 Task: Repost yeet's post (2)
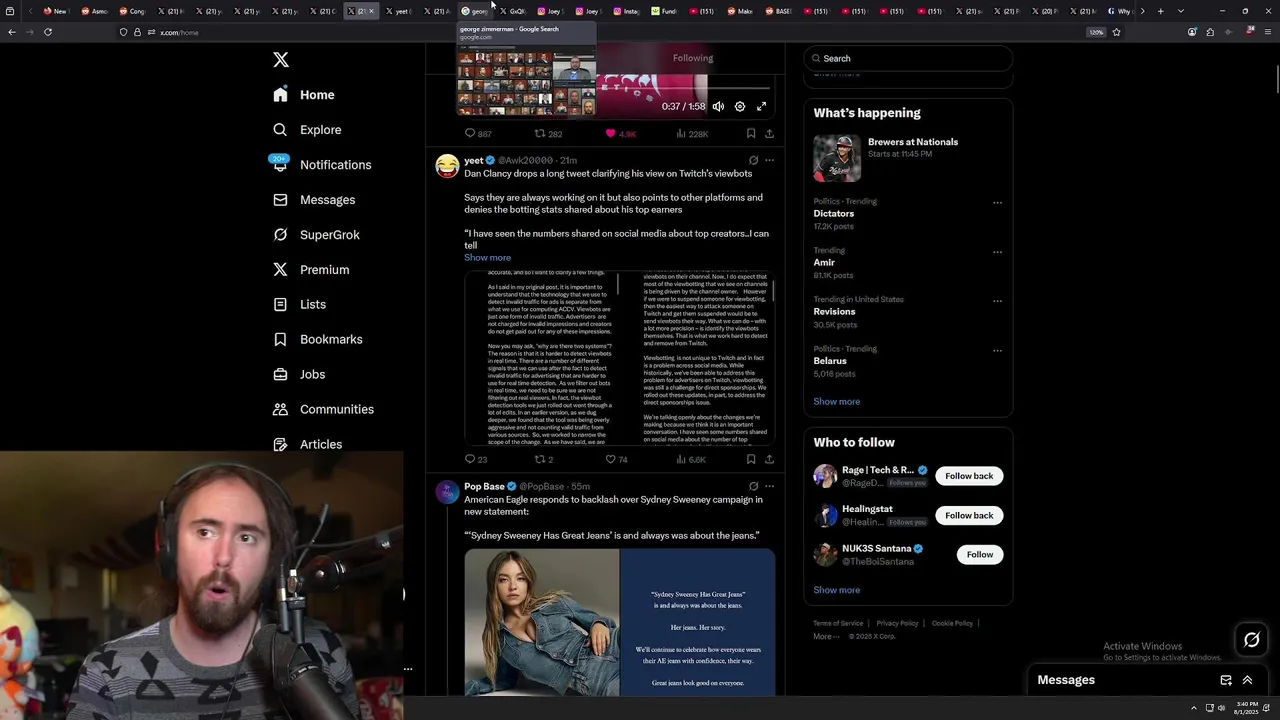tap(544, 459)
